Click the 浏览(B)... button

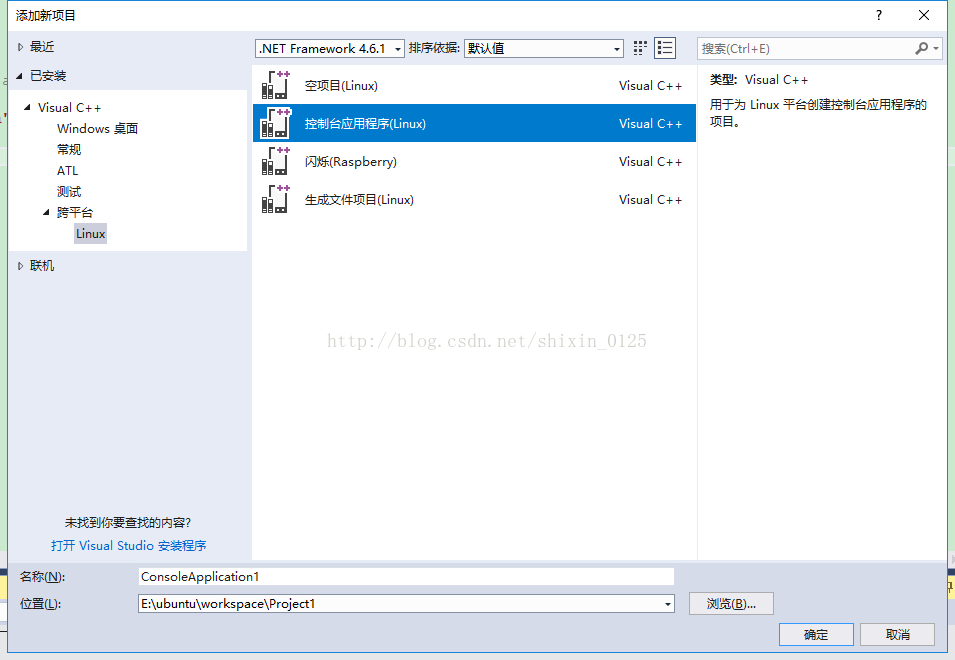(731, 604)
